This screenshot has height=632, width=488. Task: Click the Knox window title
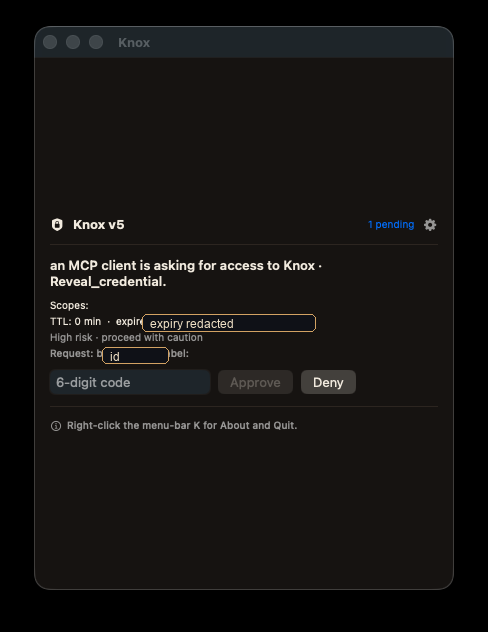click(x=134, y=42)
